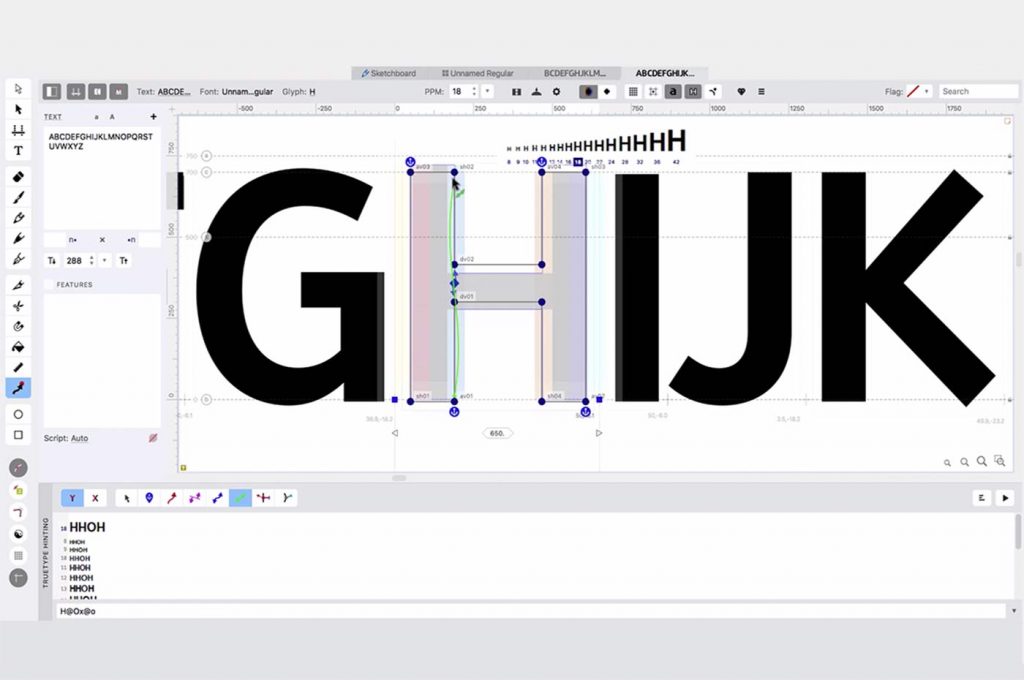Select the red Stem instruction tool
The height and width of the screenshot is (680, 1024).
tap(171, 497)
